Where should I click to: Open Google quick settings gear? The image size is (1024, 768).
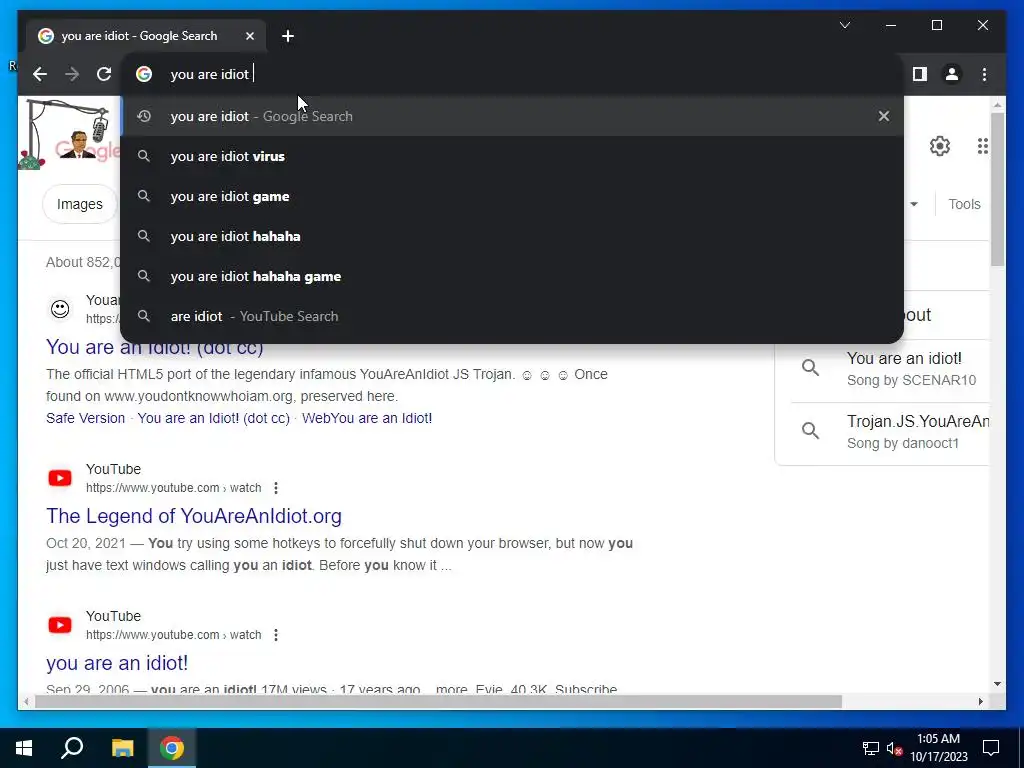tap(939, 146)
